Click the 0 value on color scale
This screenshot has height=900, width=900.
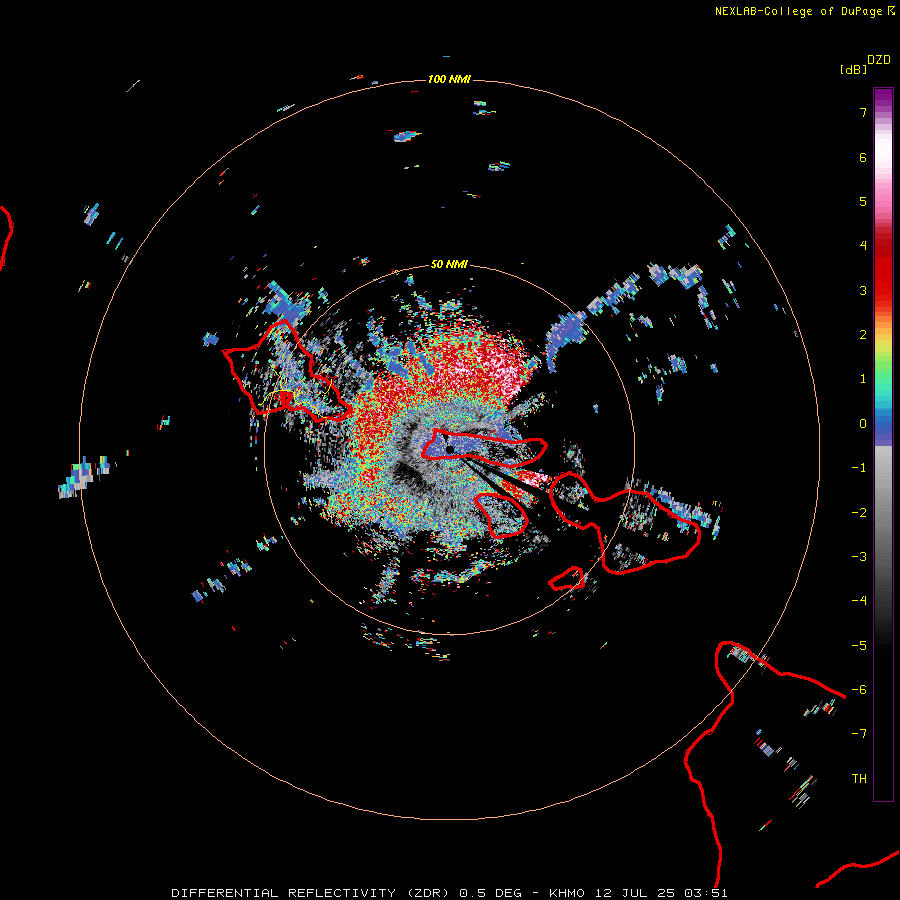coord(863,424)
